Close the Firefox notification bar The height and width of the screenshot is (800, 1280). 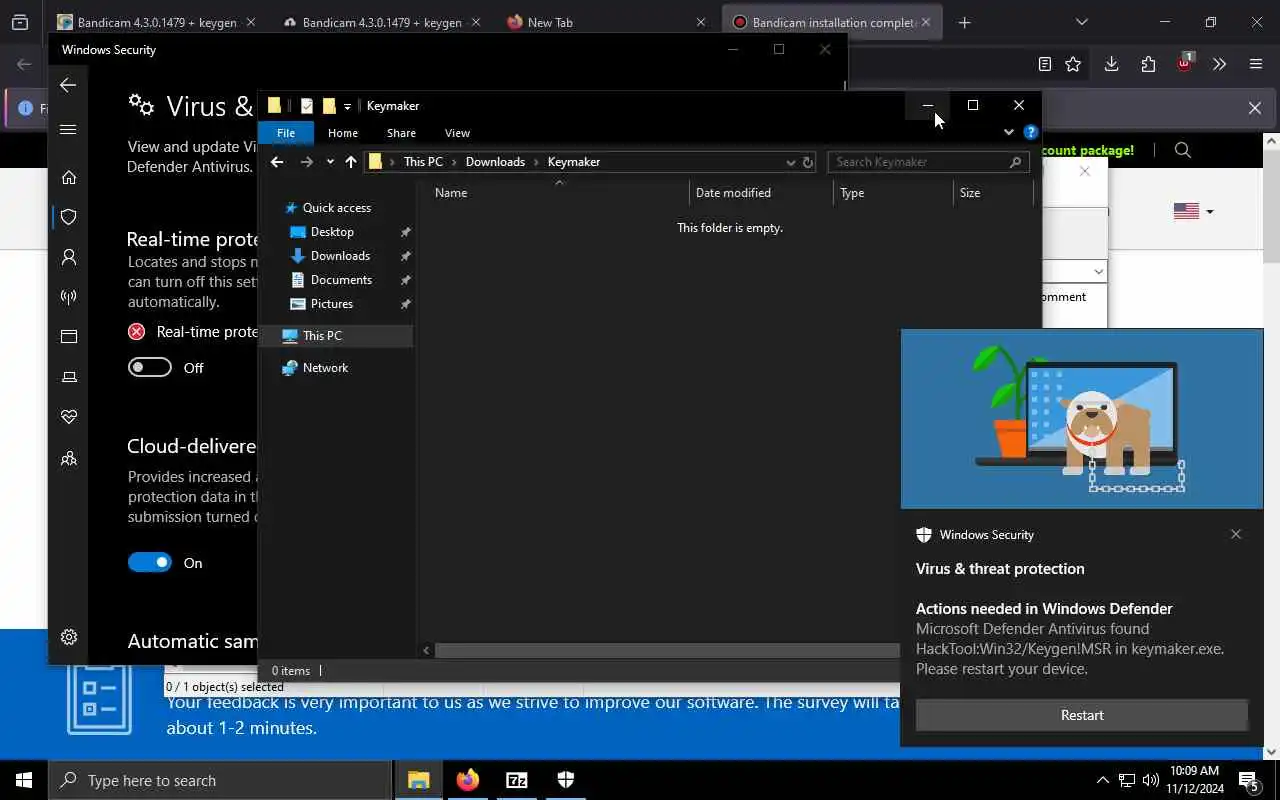(x=1255, y=108)
